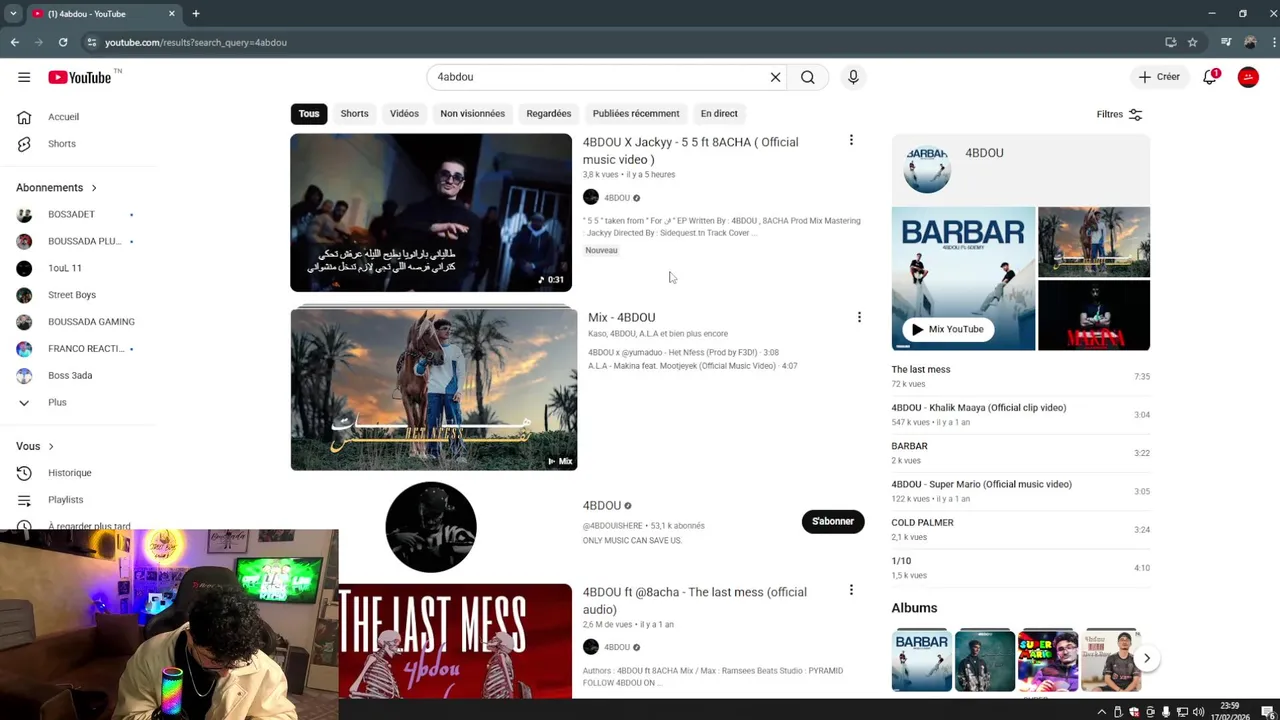Clear the search box with the X icon
Screen dimensions: 1280x720
coord(775,77)
